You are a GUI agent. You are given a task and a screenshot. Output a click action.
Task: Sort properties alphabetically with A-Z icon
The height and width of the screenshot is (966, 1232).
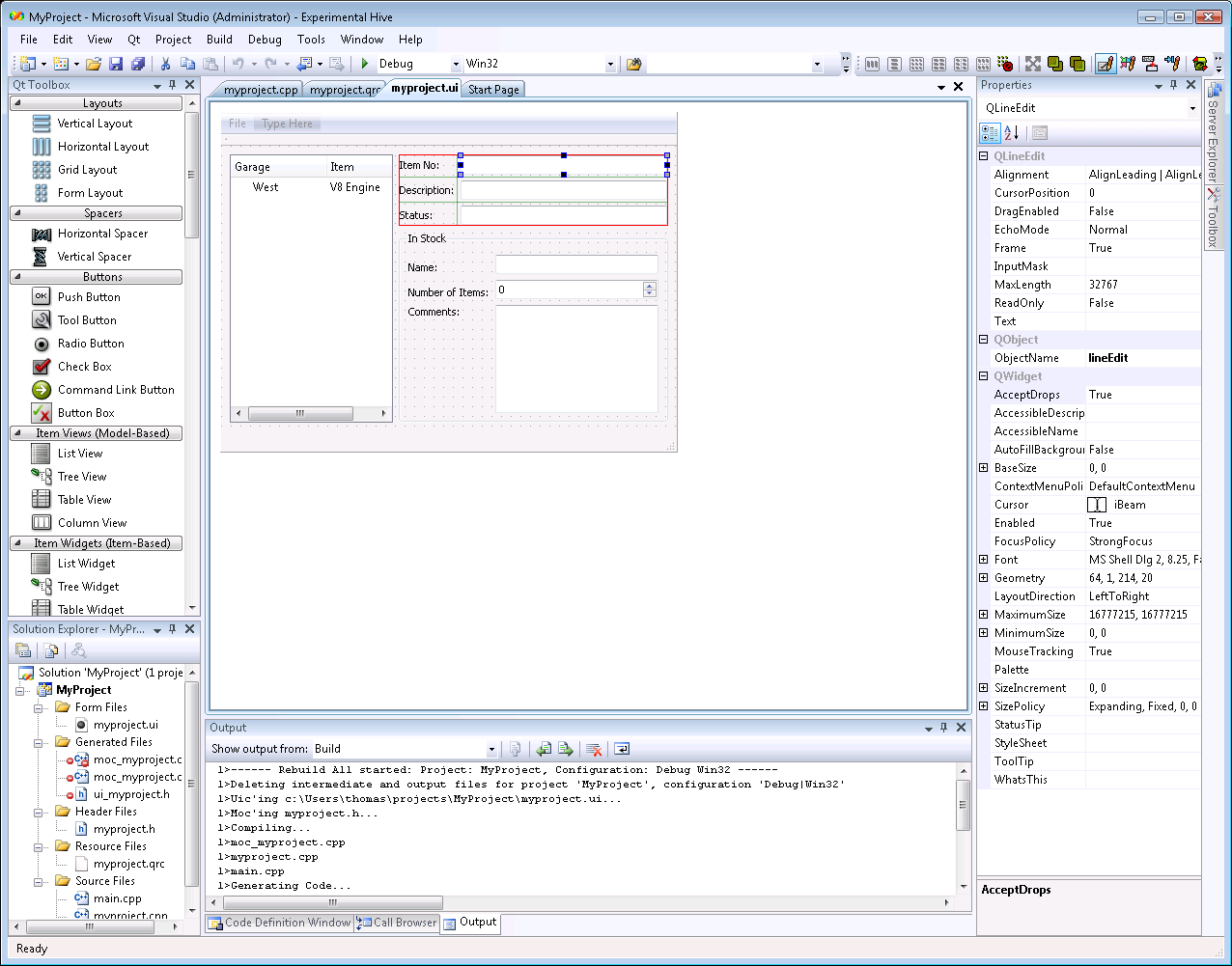coord(1011,133)
